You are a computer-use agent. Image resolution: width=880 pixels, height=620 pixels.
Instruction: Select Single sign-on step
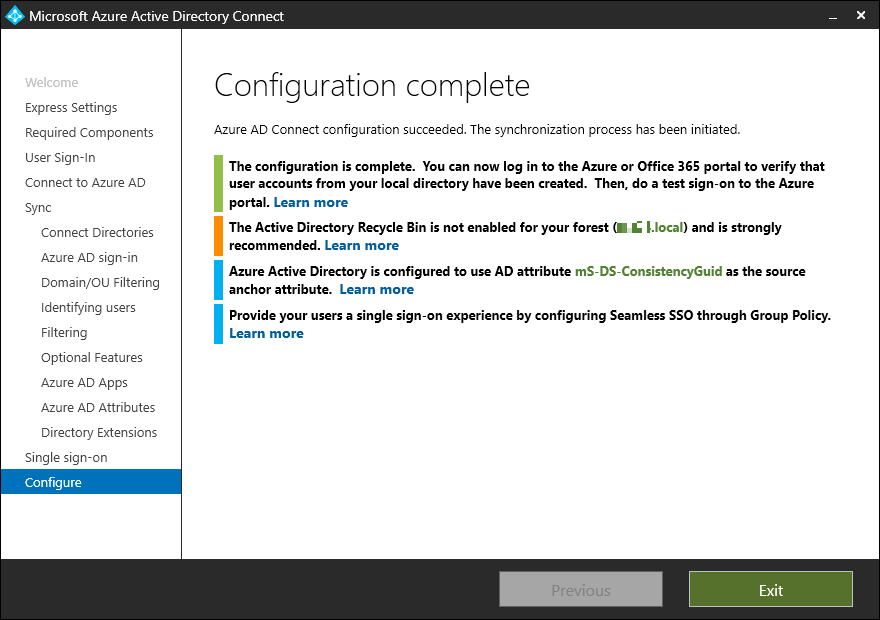coord(66,458)
